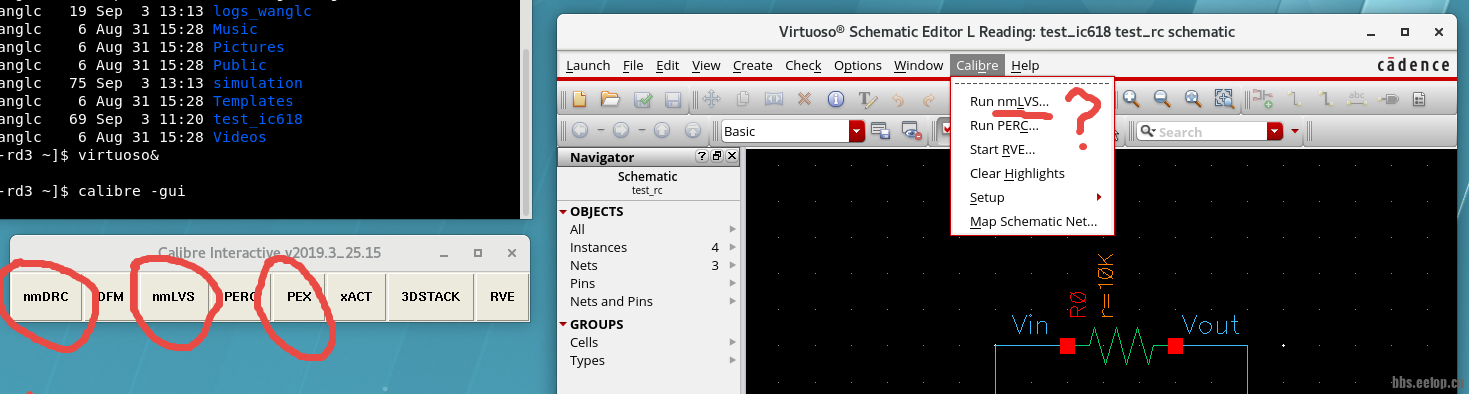Open the Setup submenu in Calibre menu

tap(1031, 197)
